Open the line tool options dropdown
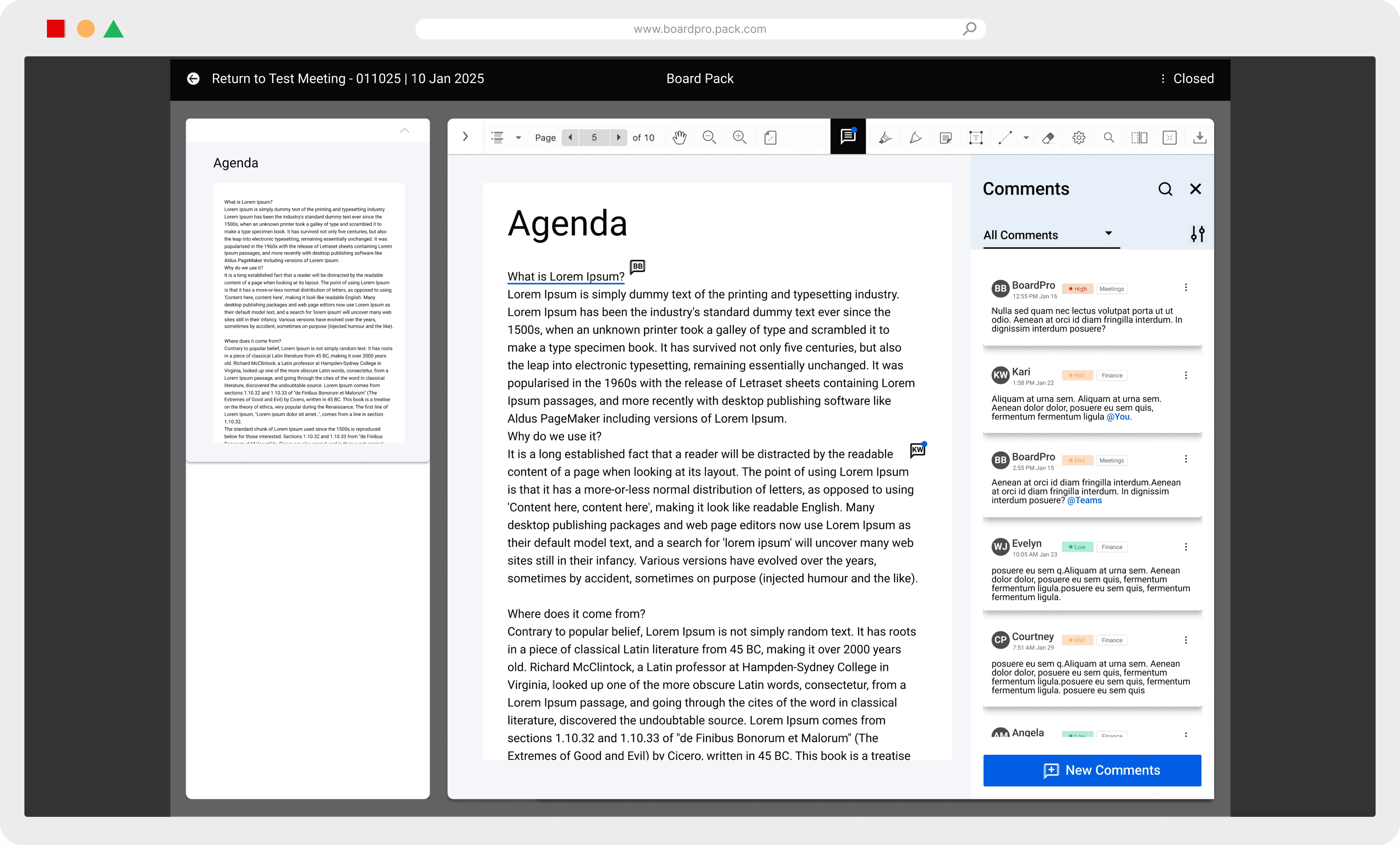 click(1026, 138)
